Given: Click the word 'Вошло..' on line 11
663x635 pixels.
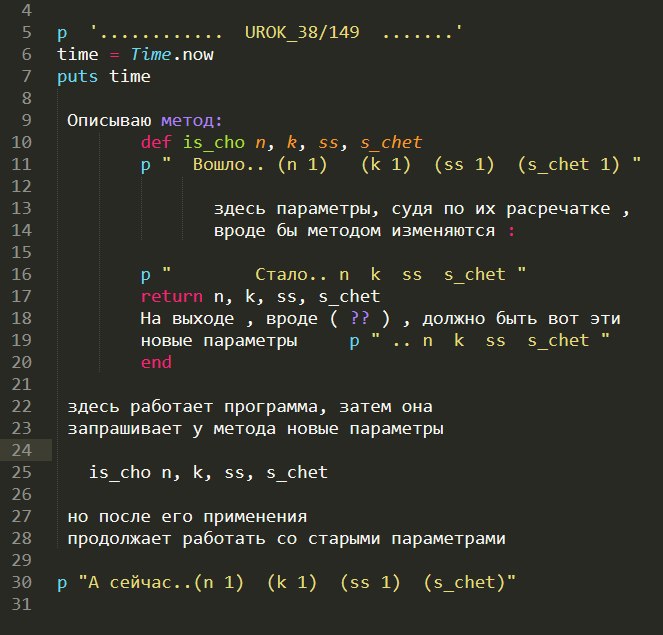Looking at the screenshot, I should pyautogui.click(x=228, y=164).
